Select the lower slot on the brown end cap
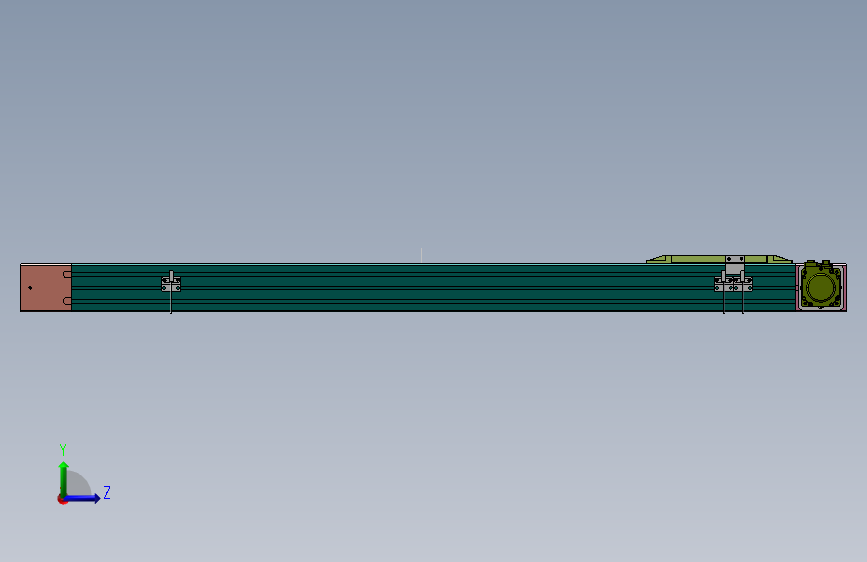Image resolution: width=867 pixels, height=562 pixels. pos(67,301)
